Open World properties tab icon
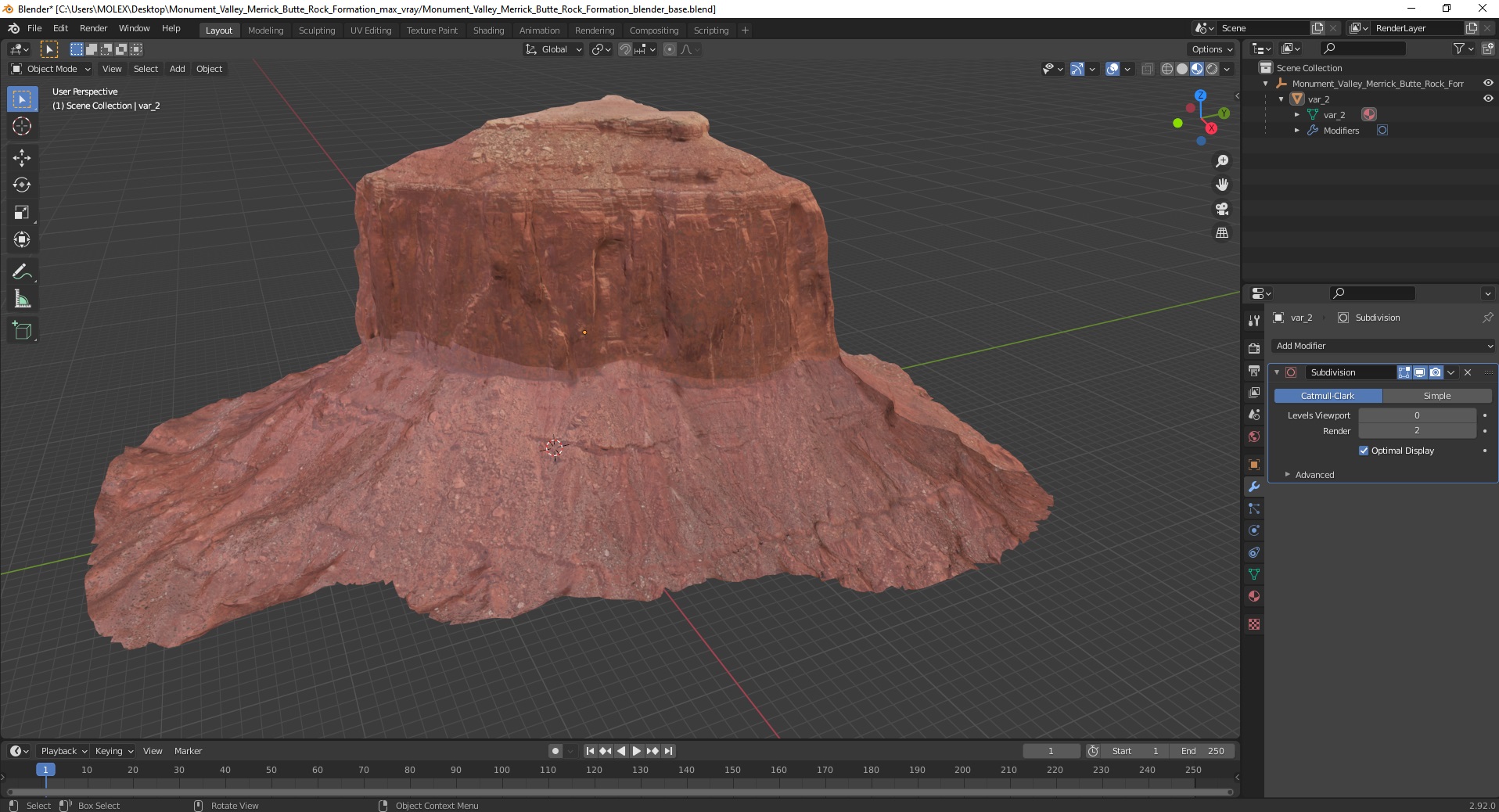Viewport: 1499px width, 812px height. 1254,437
